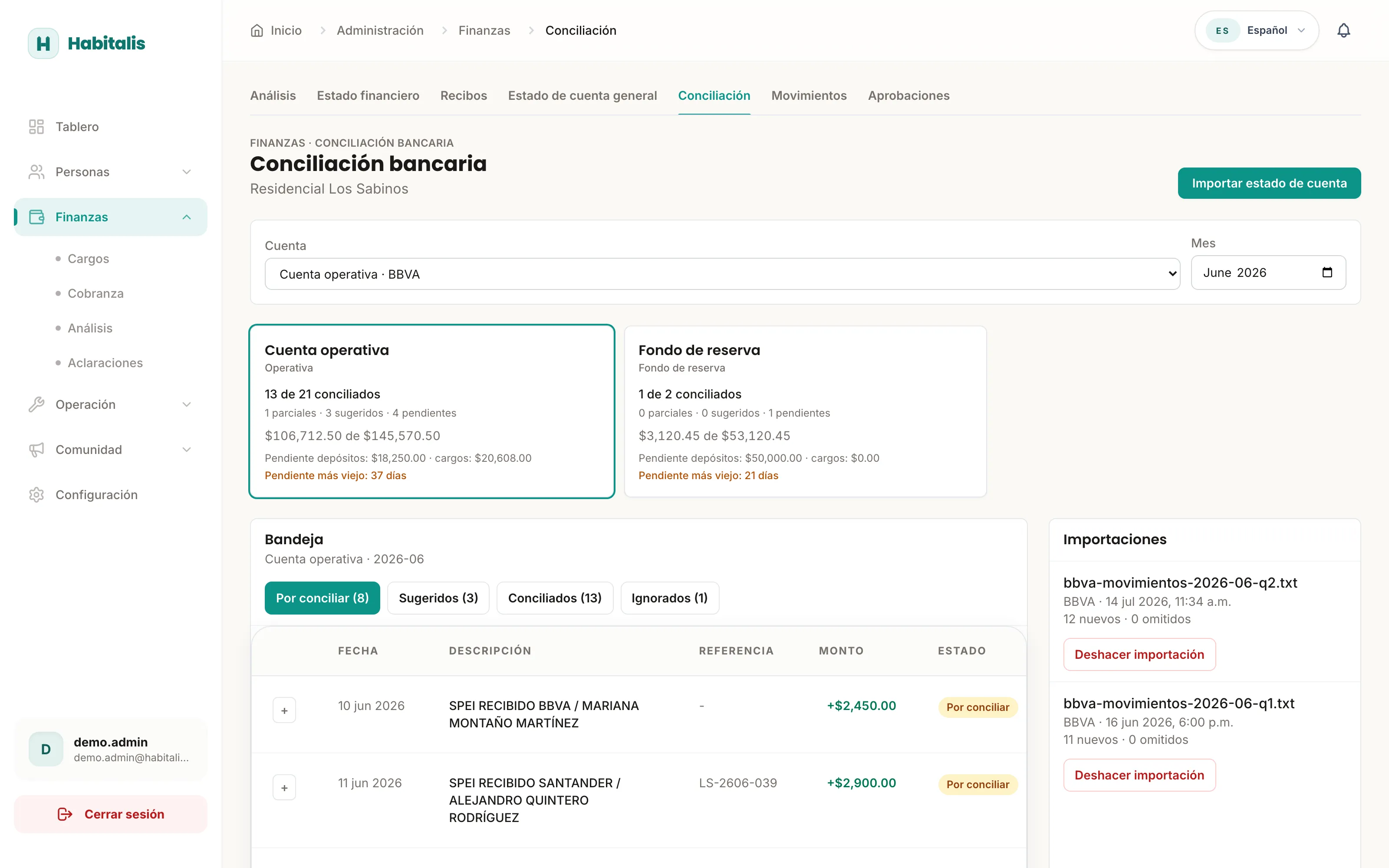Click Por conciliar badge for ALEJANDRO QUINTERO
1389x868 pixels.
click(978, 785)
